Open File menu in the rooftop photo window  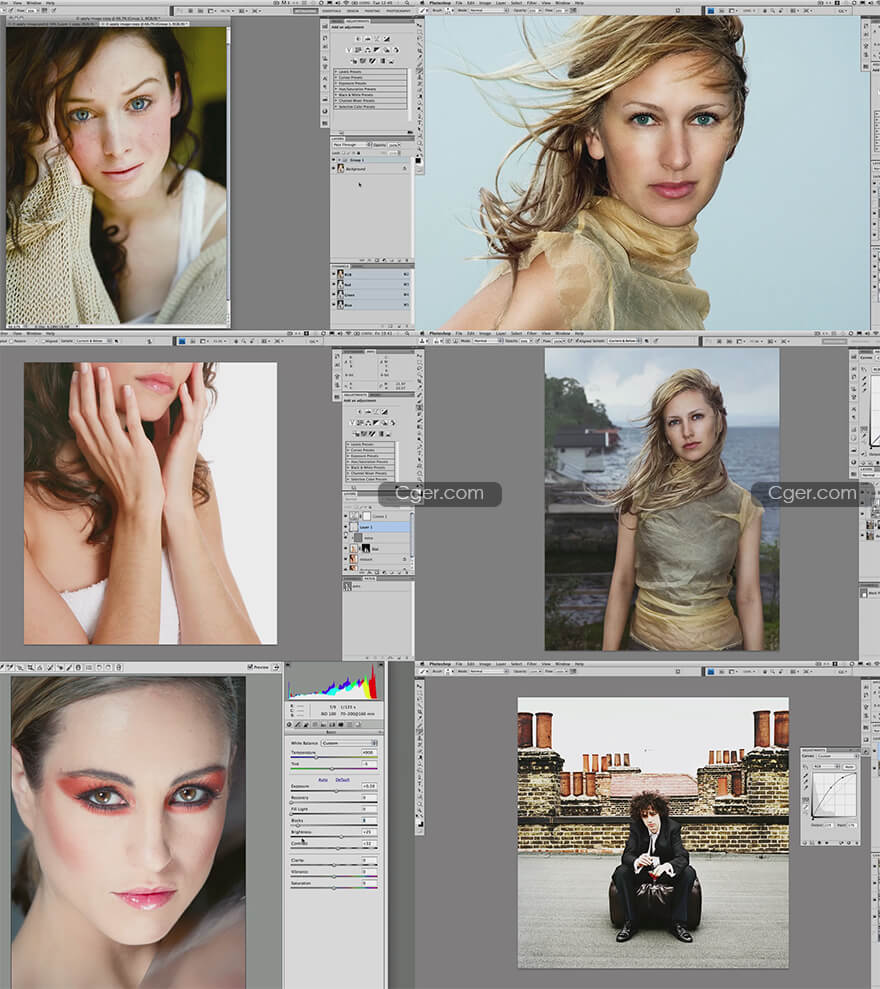coord(459,664)
